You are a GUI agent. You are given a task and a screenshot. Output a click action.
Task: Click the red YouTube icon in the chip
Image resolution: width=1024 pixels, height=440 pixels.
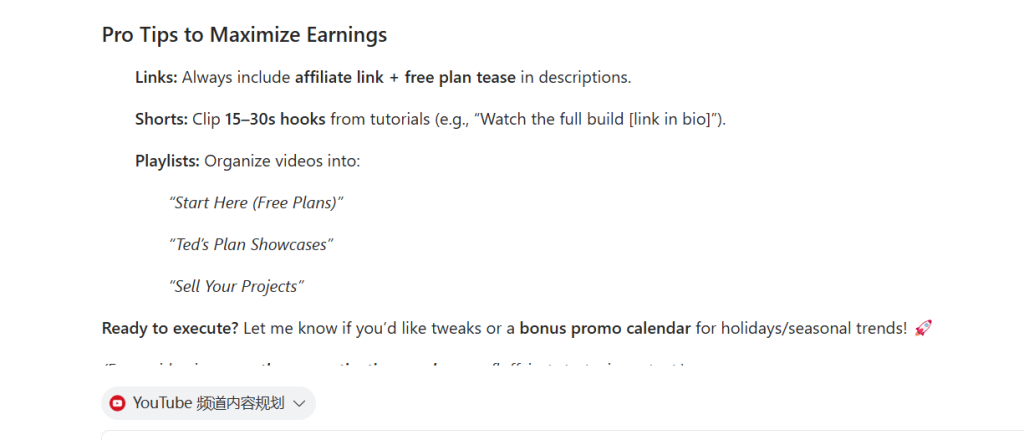click(118, 403)
